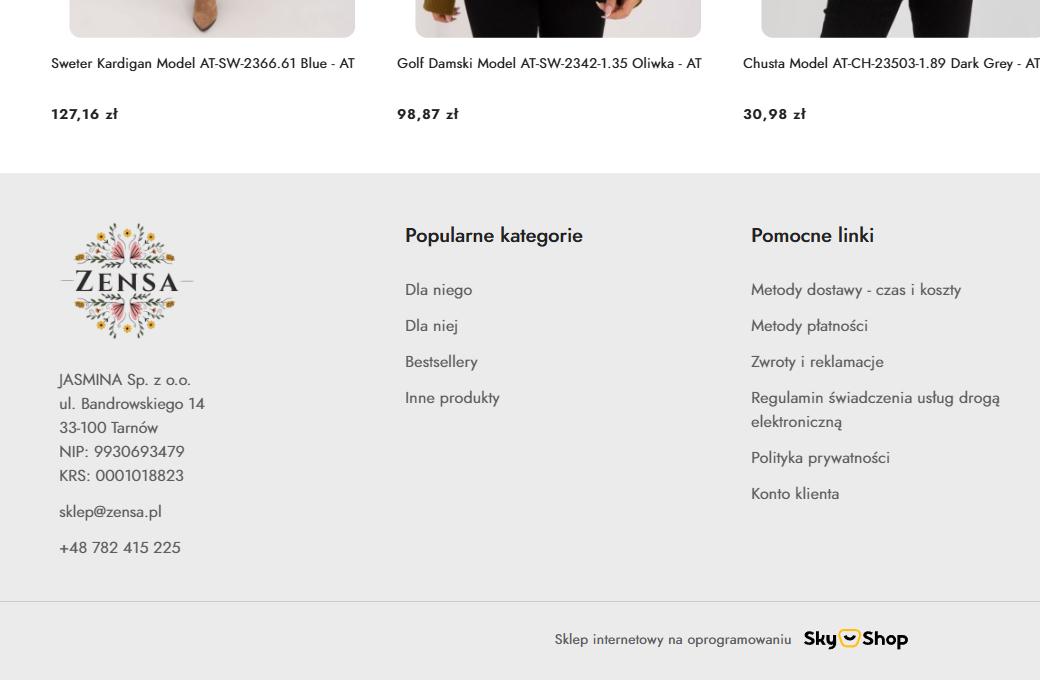
Task: Open Zwroty i reklamacje page
Action: tap(817, 362)
